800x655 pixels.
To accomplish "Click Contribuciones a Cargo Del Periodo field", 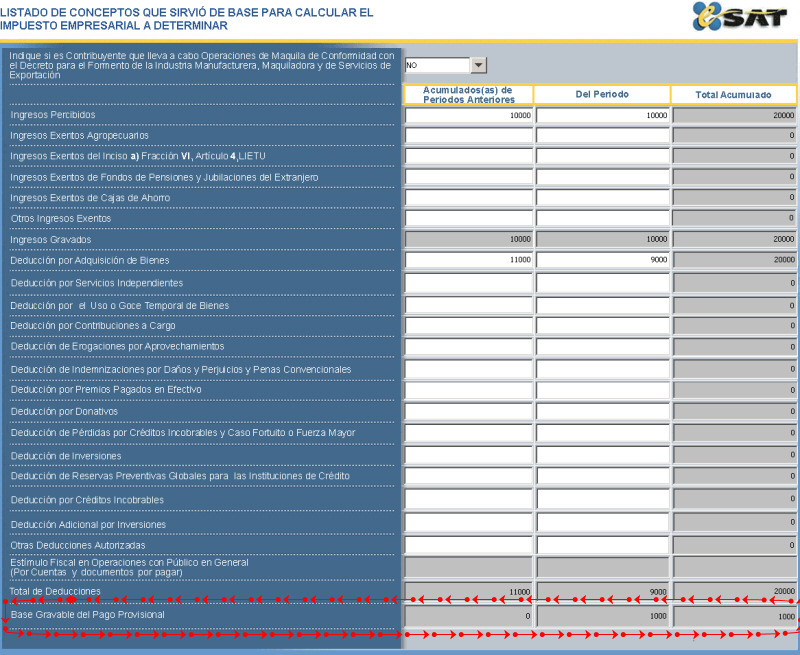I will (603, 325).
